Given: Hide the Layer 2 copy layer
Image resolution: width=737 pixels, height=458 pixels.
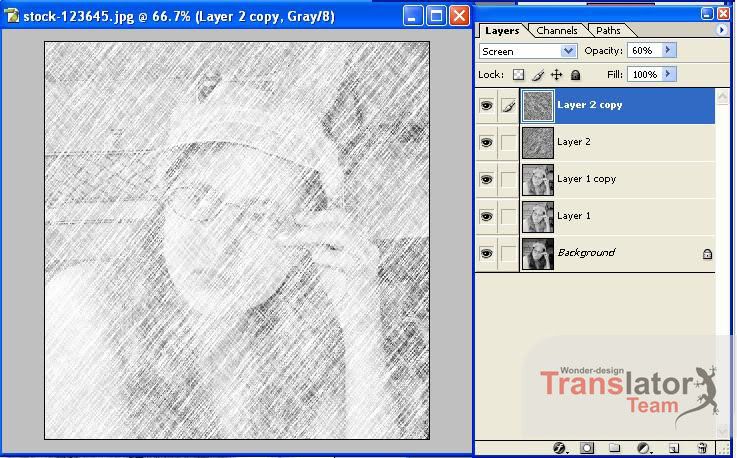Looking at the screenshot, I should pyautogui.click(x=486, y=105).
